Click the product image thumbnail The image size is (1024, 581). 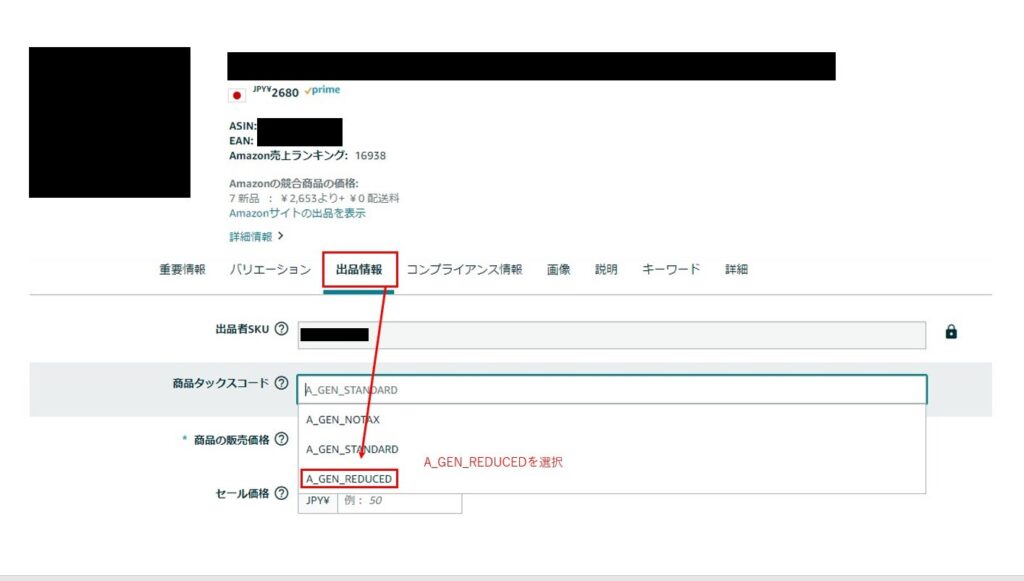click(109, 122)
